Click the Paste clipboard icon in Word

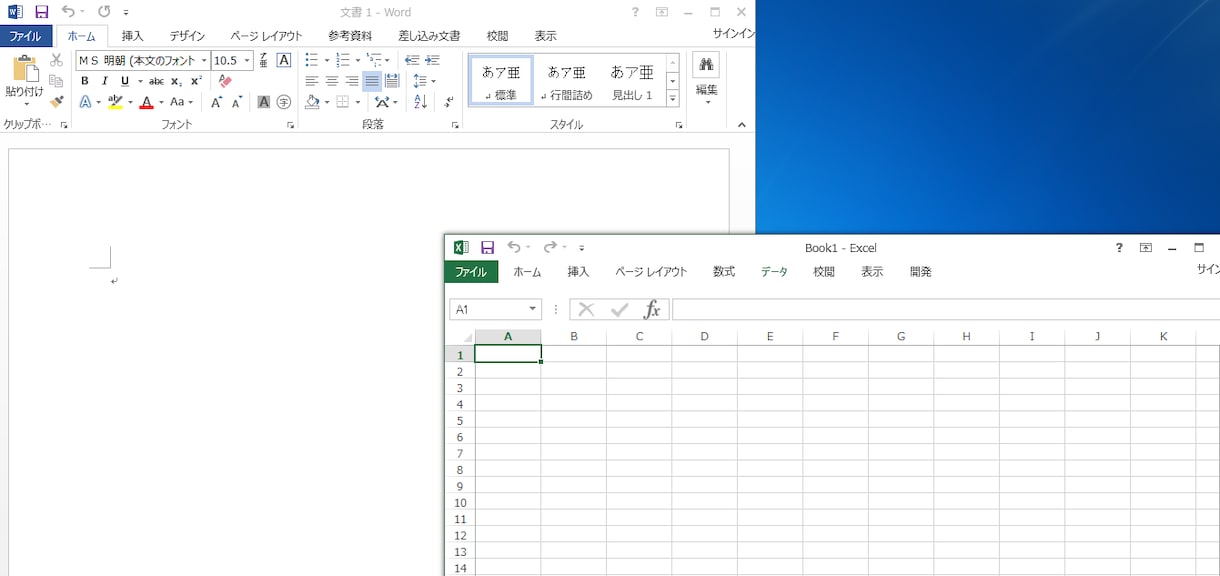[24, 69]
